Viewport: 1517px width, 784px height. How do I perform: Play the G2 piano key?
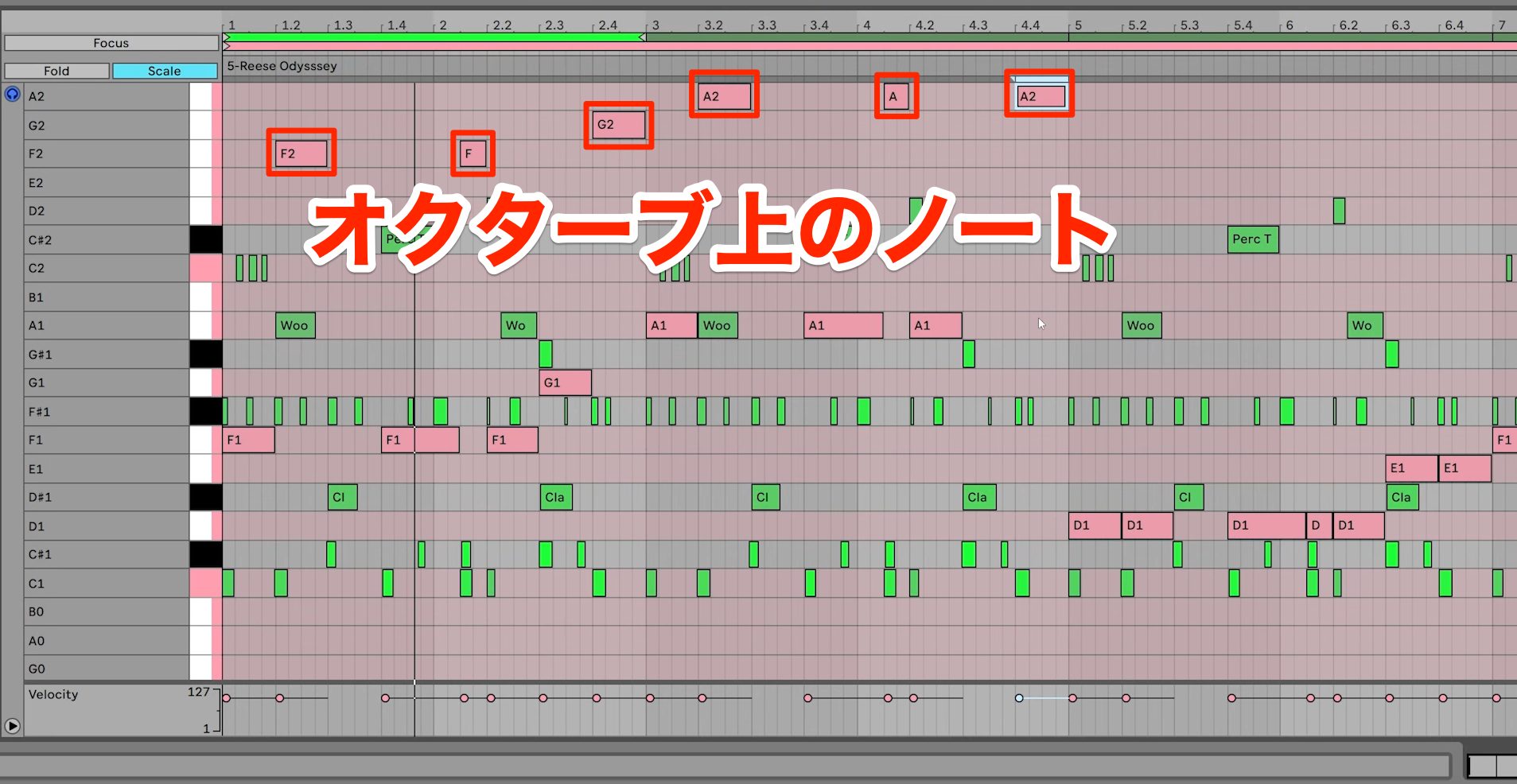200,125
